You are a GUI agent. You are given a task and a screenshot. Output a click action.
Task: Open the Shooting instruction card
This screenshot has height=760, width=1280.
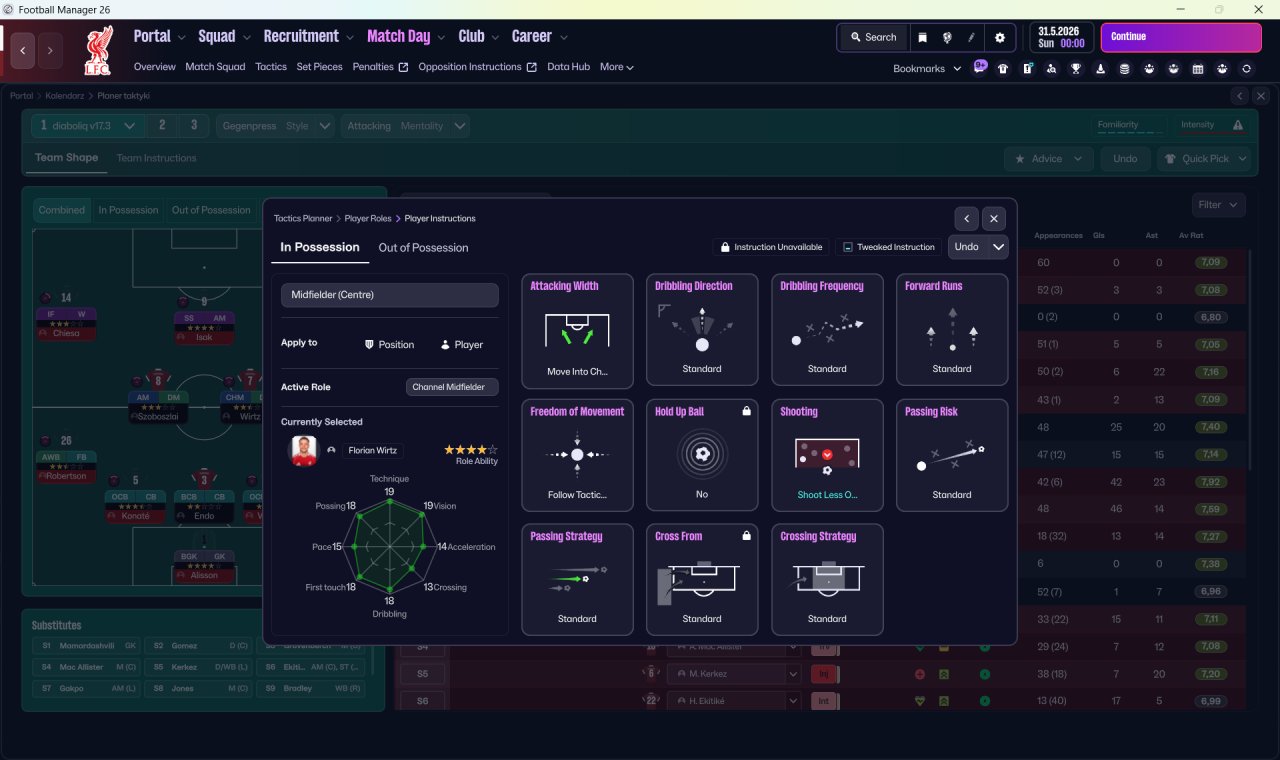827,455
